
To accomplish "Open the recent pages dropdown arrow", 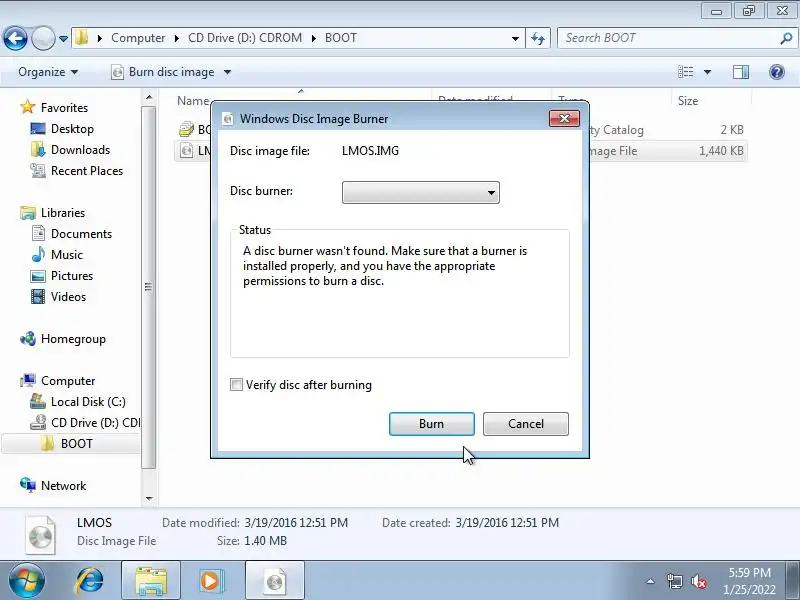I will (63, 39).
